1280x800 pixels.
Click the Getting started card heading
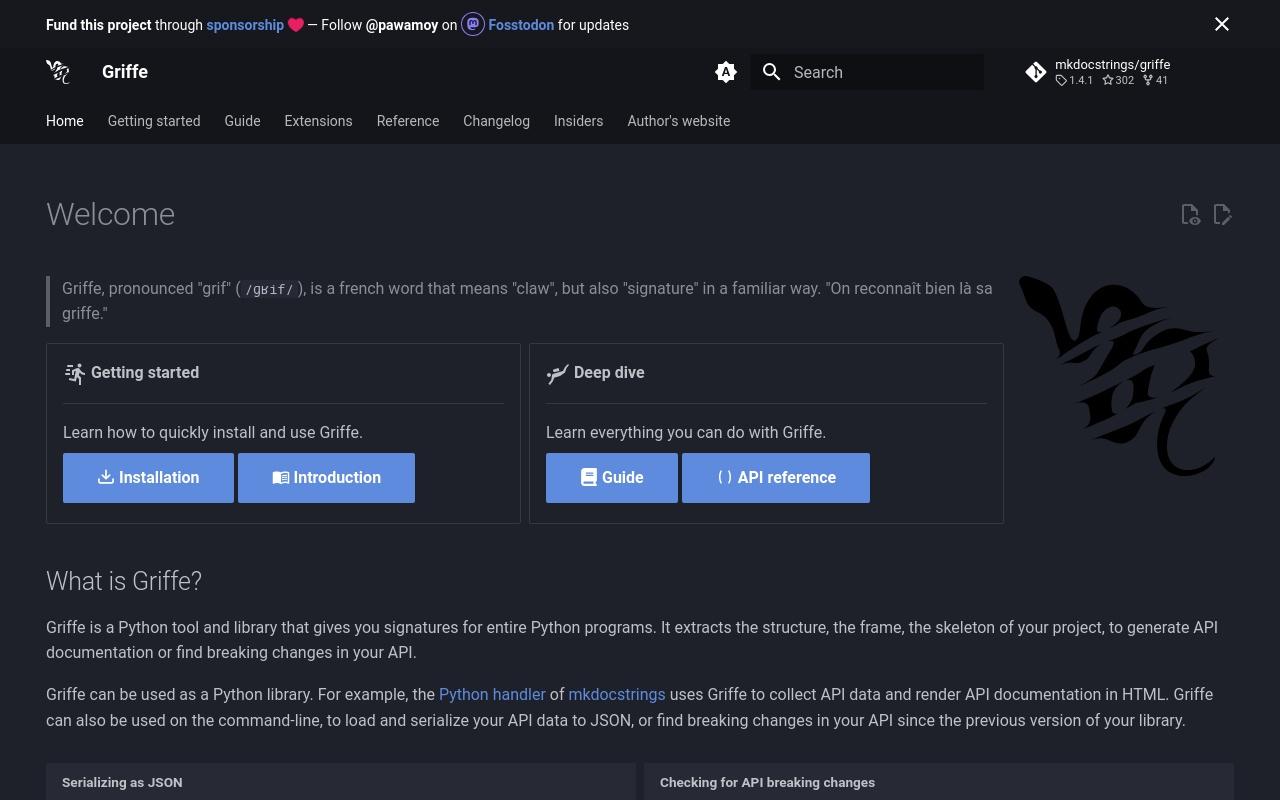pos(145,372)
